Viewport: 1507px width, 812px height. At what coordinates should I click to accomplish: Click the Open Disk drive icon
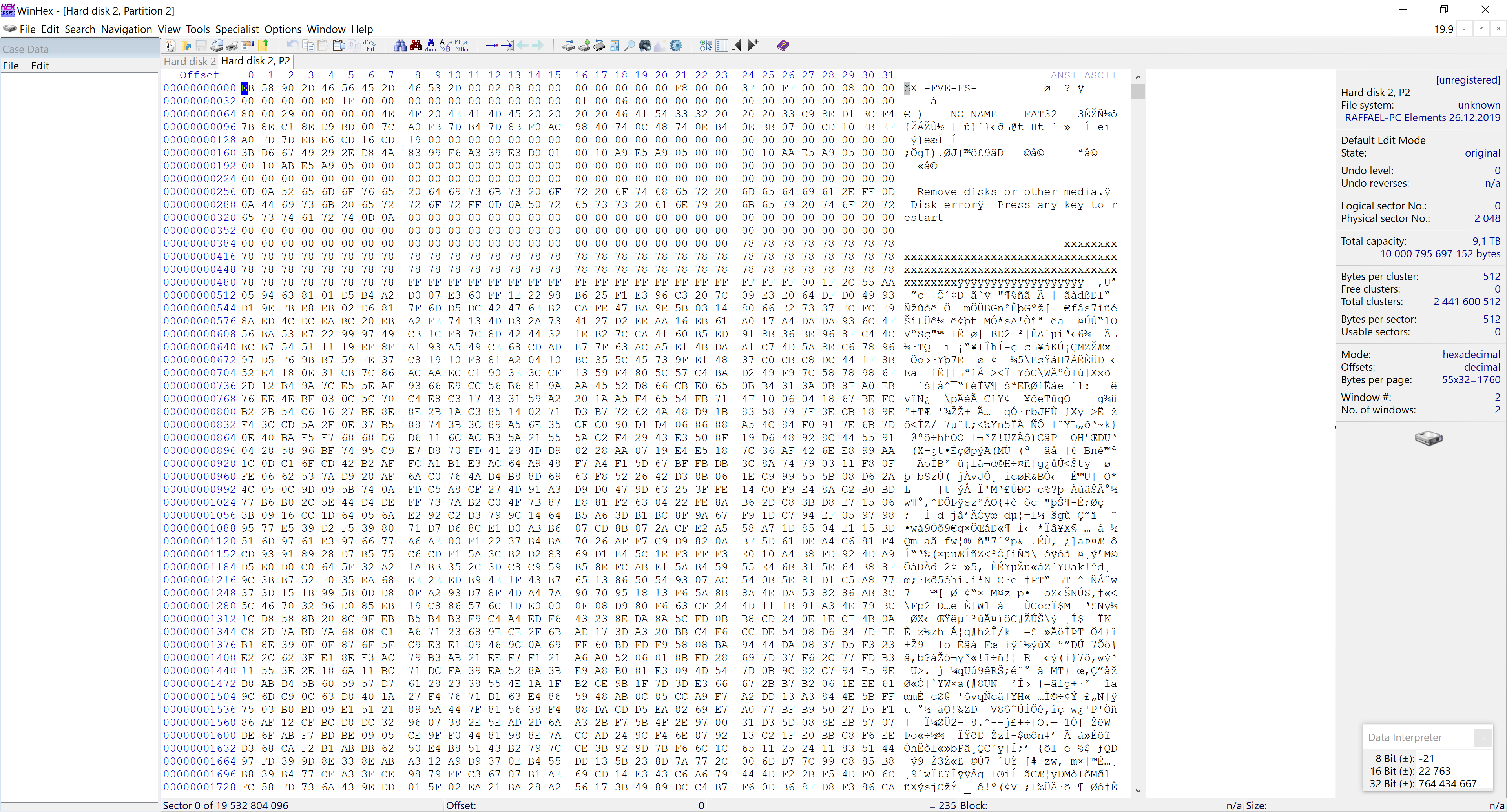tap(569, 46)
